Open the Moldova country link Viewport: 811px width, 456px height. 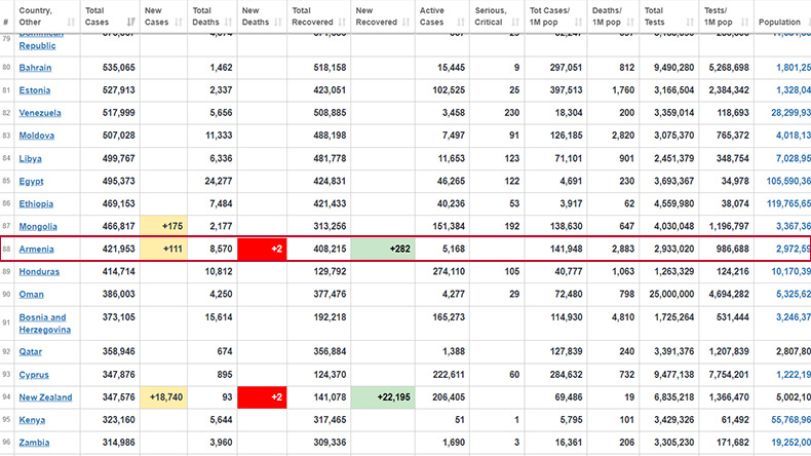[36, 135]
